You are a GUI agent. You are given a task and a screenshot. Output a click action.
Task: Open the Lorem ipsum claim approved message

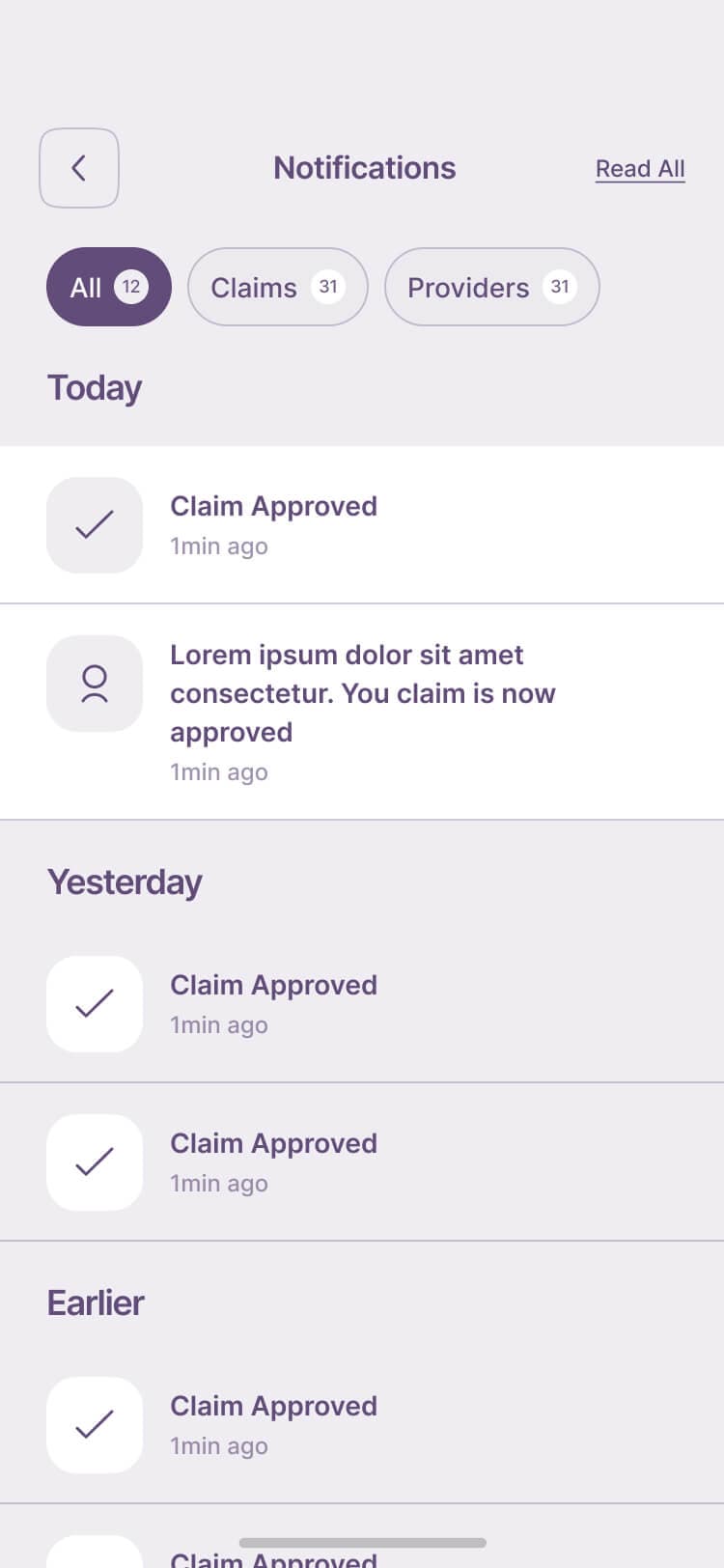(362, 693)
